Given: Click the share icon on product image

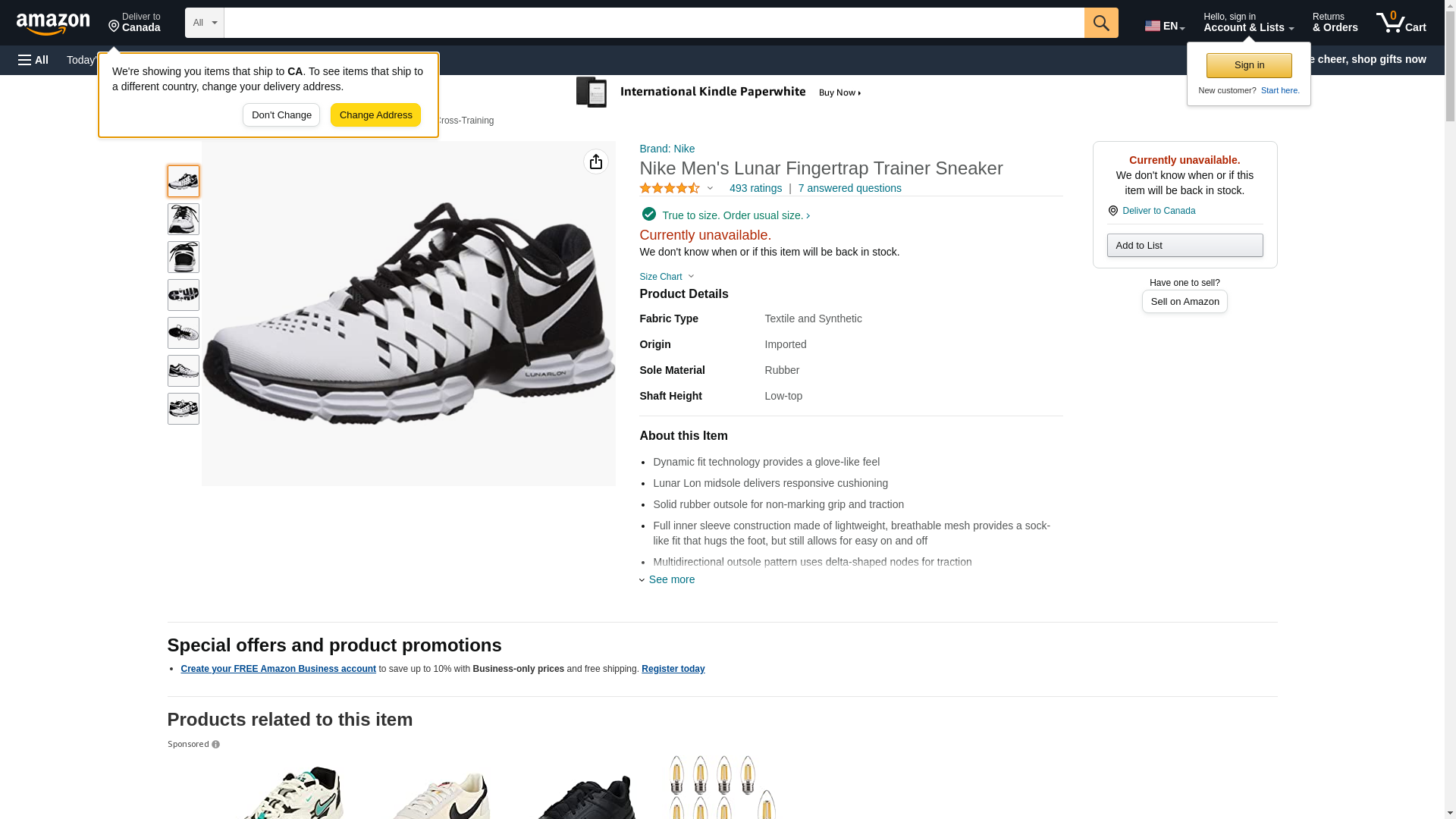Looking at the screenshot, I should [x=596, y=162].
